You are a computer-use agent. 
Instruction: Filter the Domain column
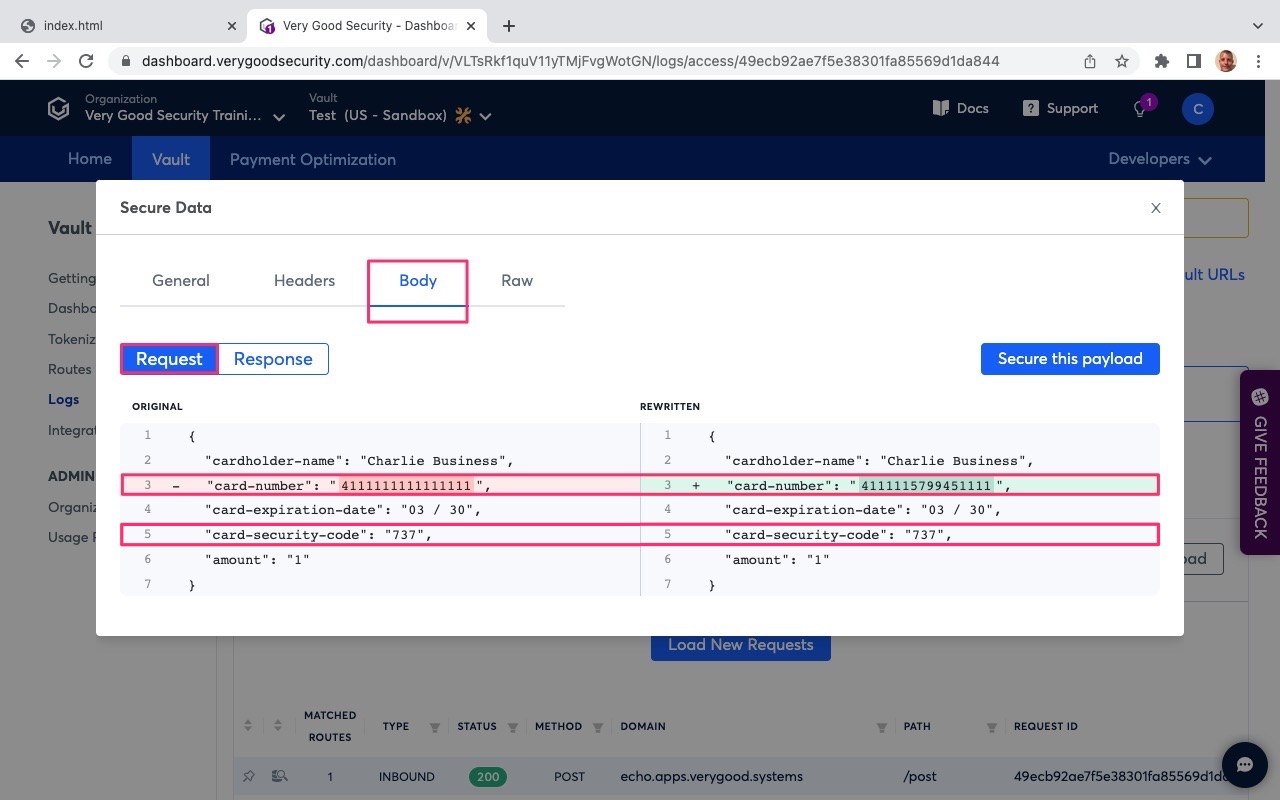coord(882,727)
